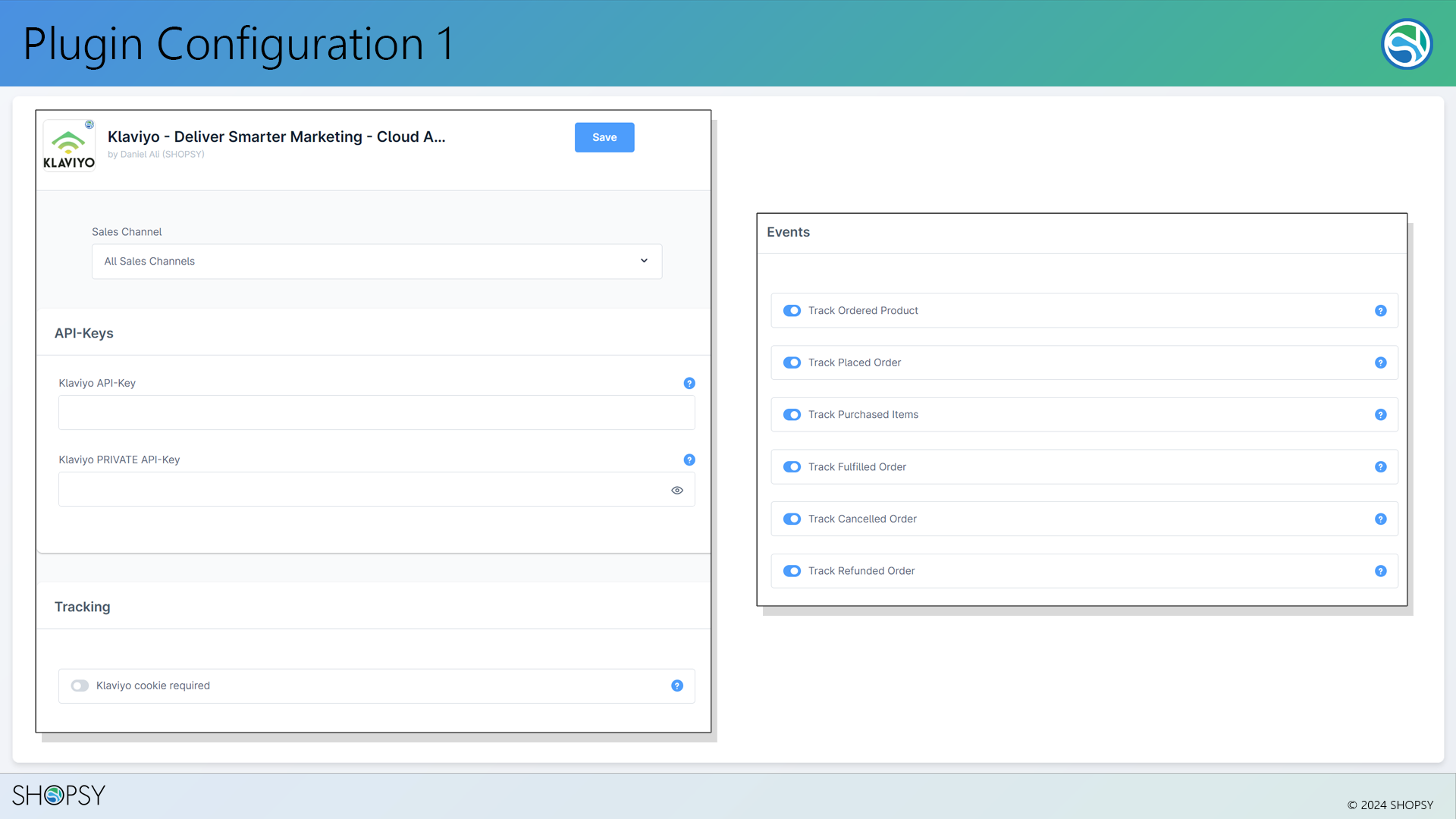Open help icon for Track Placed Order

click(x=1381, y=362)
